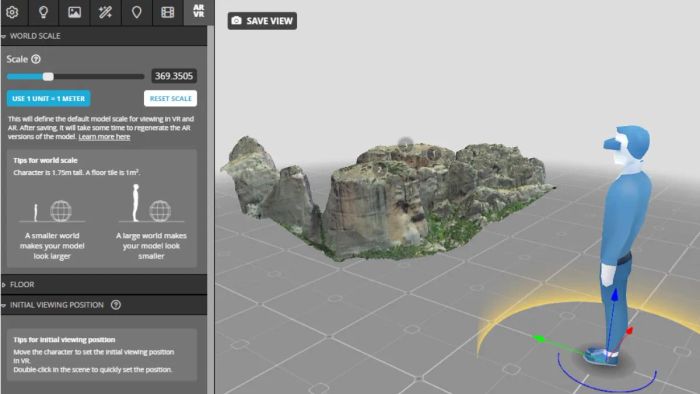This screenshot has width=700, height=394.
Task: Click 'A smaller world makes your model look larger' caption
Action: click(x=52, y=246)
